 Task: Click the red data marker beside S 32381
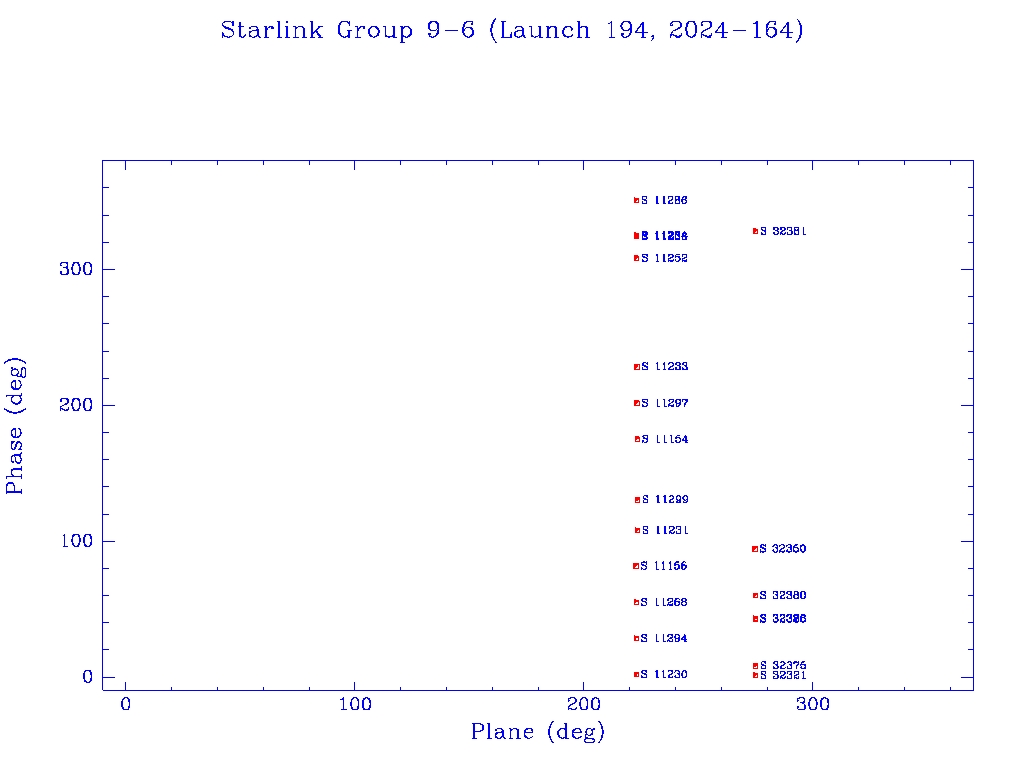coord(756,231)
